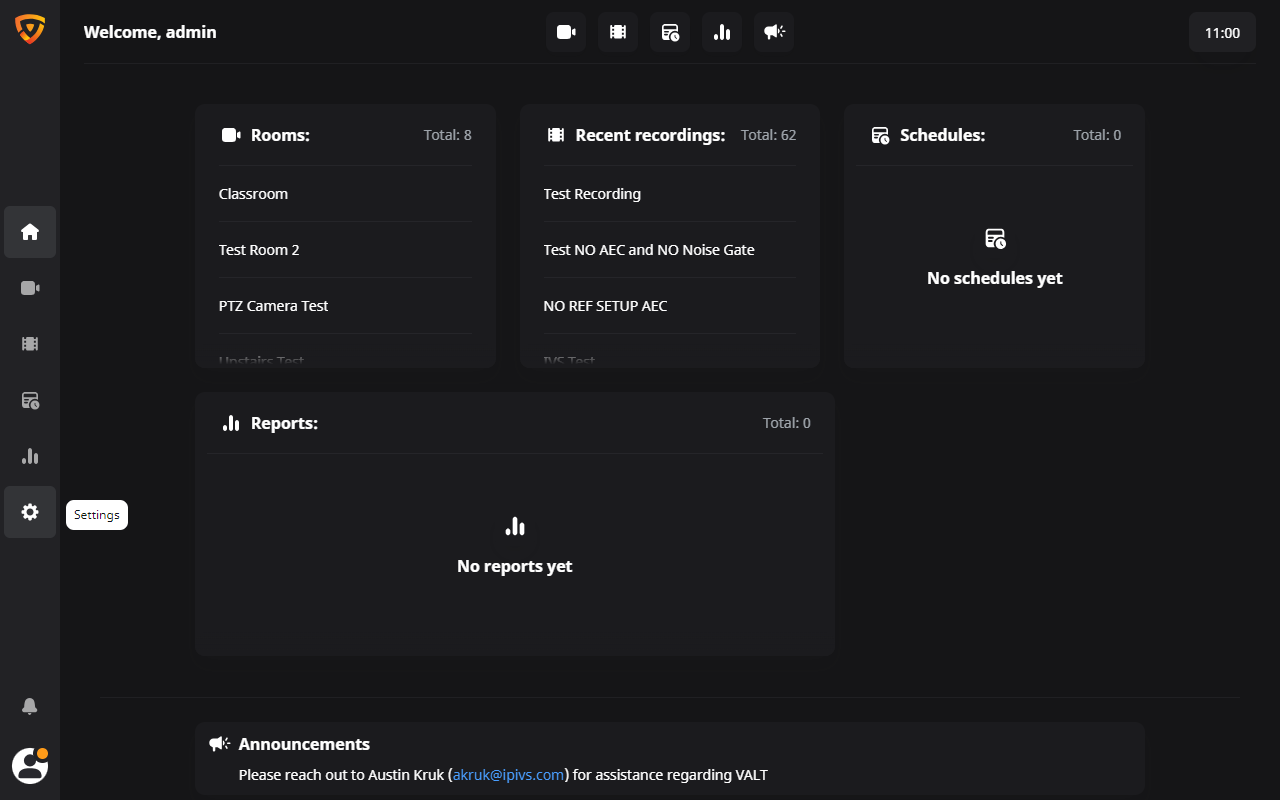Screen dimensions: 1280x800
Task: Open the admin user profile avatar
Action: [30, 766]
